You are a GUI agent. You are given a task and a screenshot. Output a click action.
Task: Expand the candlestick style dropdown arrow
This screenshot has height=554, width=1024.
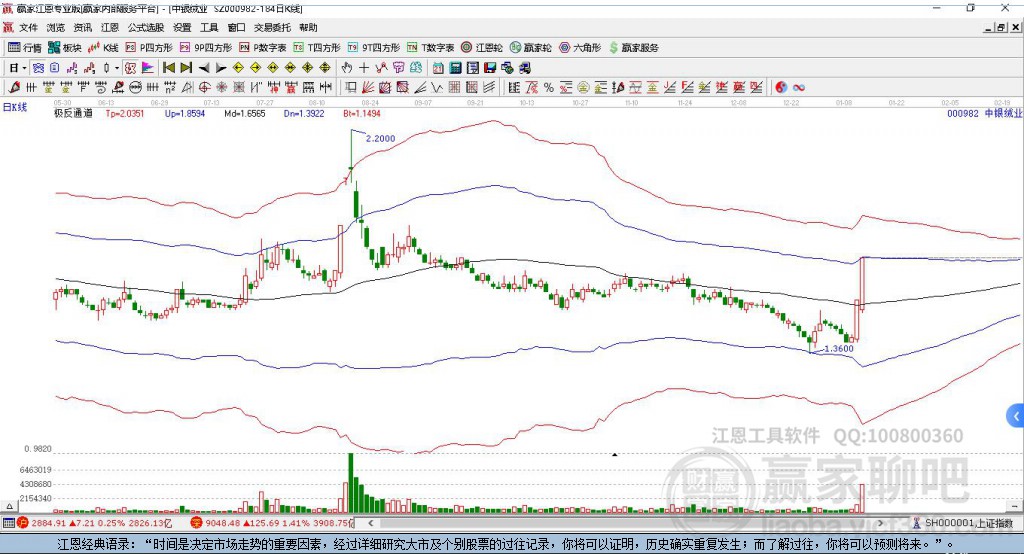(x=117, y=68)
